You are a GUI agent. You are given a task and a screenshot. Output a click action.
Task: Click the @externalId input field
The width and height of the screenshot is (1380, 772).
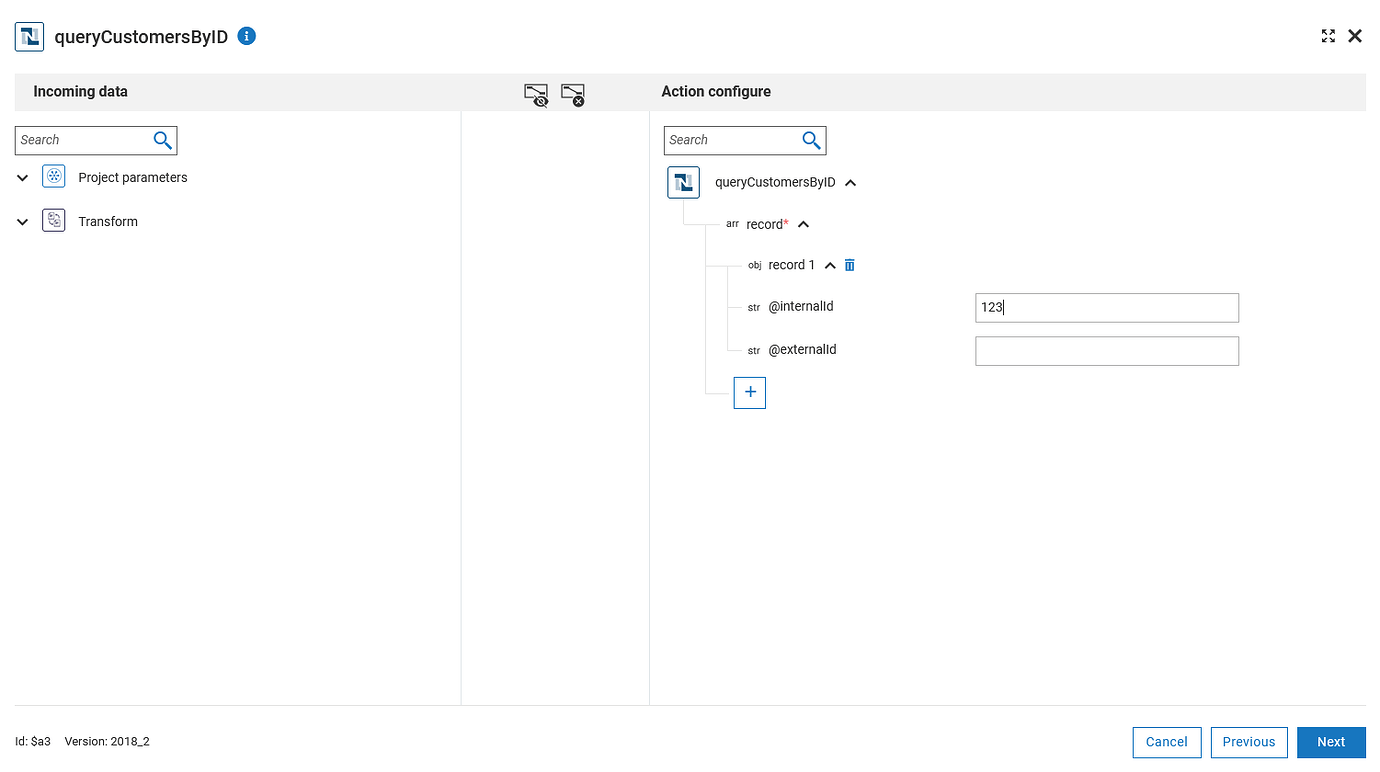point(1106,350)
